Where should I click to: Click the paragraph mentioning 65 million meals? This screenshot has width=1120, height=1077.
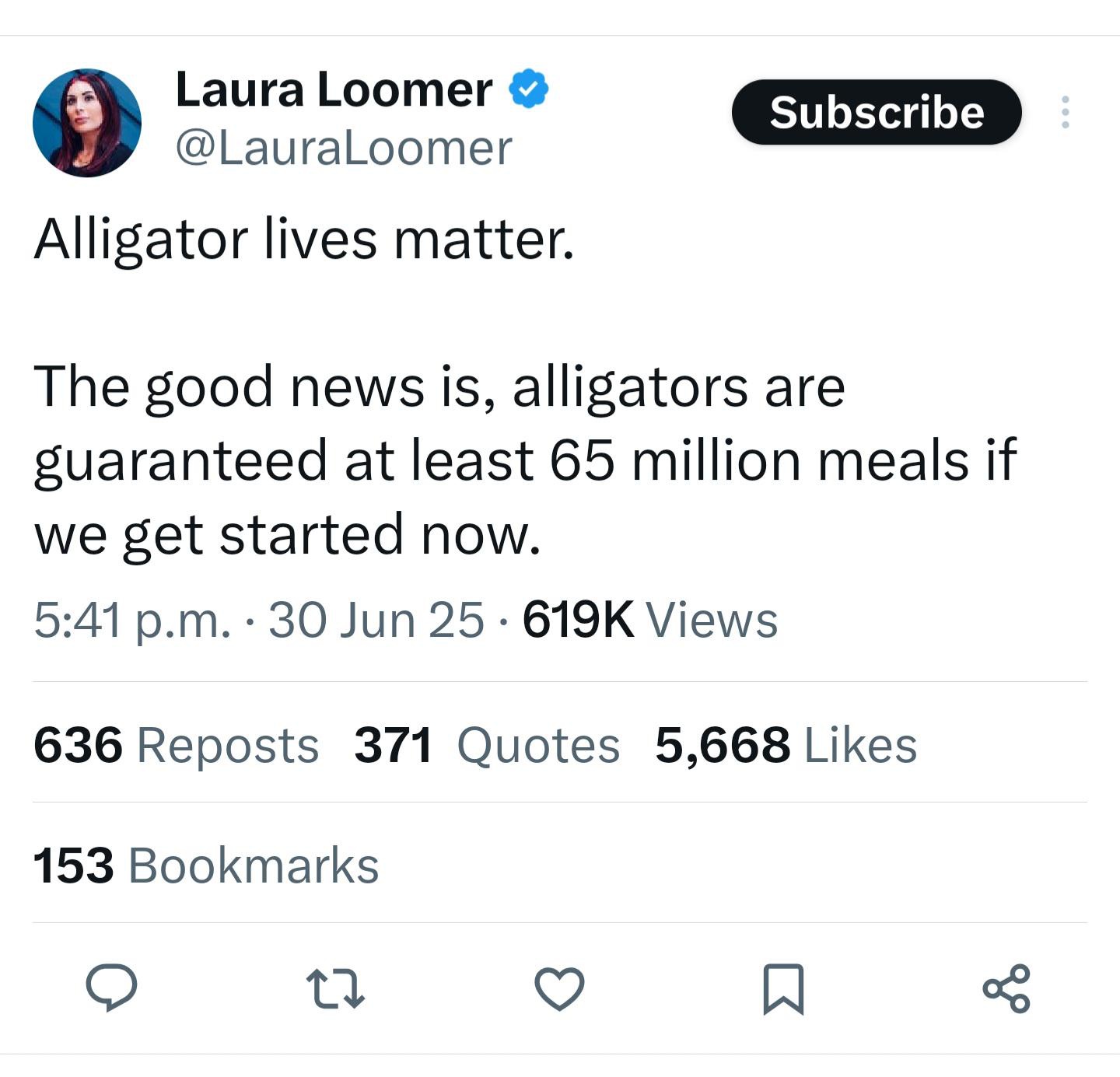point(525,460)
